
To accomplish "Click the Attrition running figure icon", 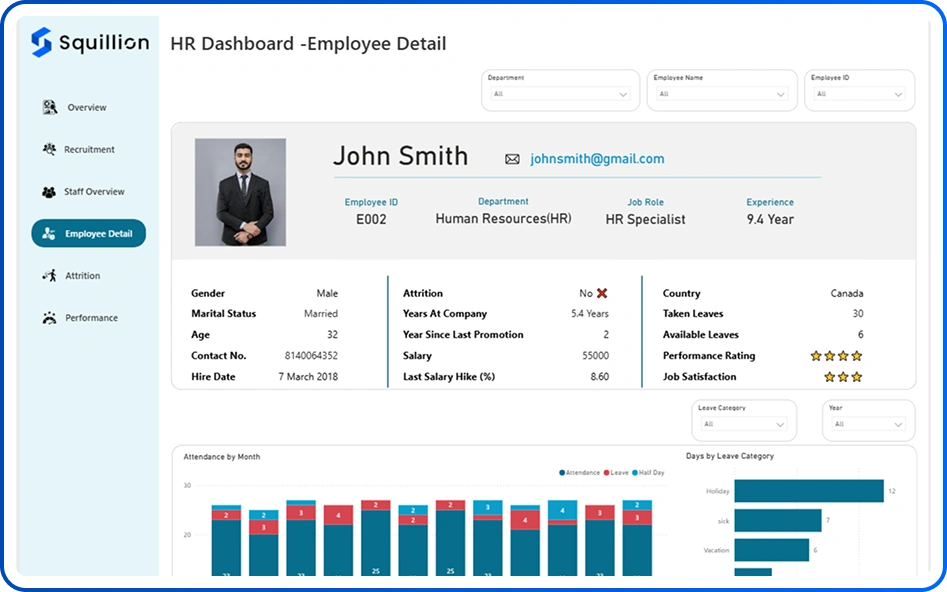I will coord(50,275).
